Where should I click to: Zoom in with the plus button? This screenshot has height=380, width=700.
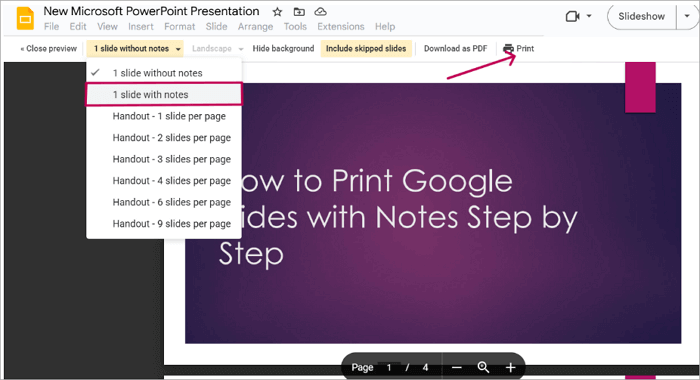point(510,367)
